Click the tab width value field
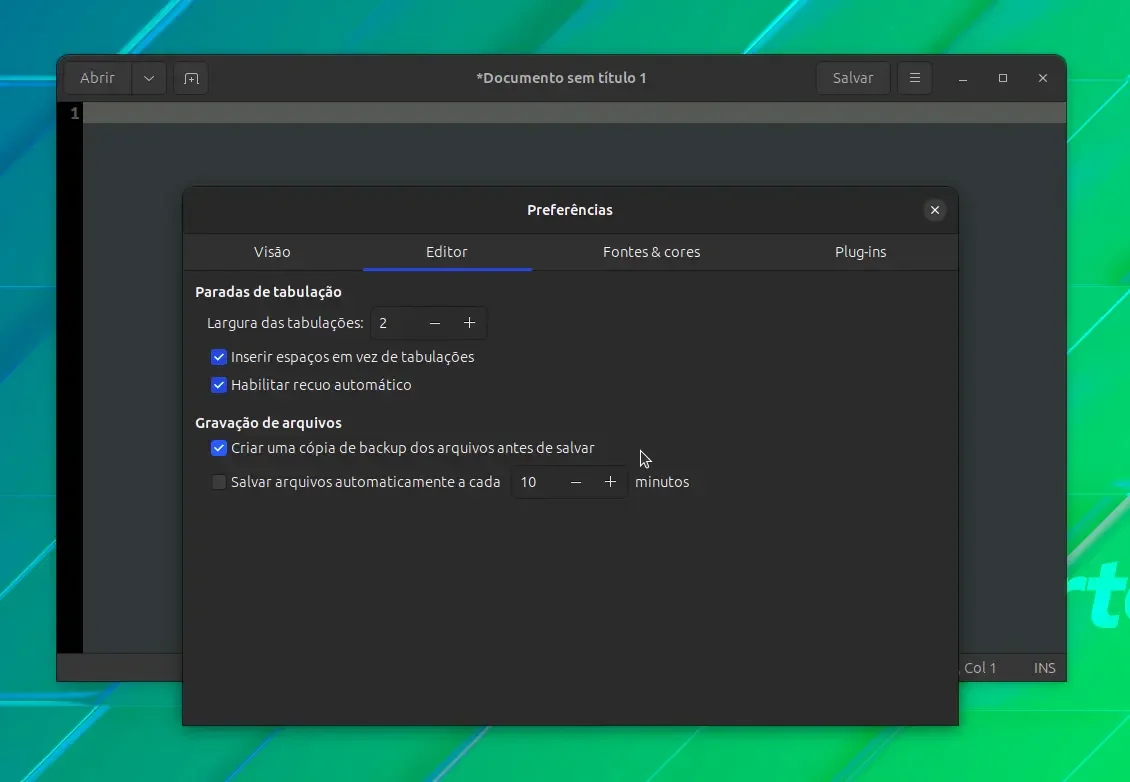 pyautogui.click(x=394, y=323)
